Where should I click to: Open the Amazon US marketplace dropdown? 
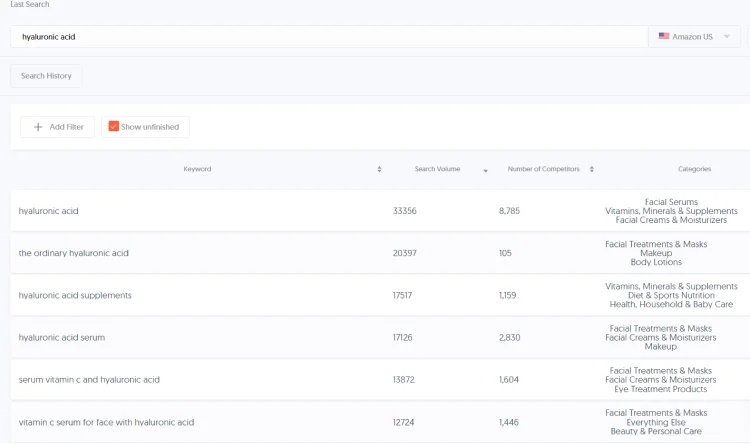(x=694, y=37)
